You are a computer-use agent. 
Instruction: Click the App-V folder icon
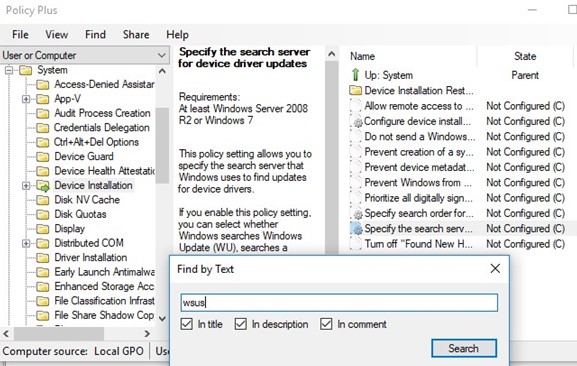[x=43, y=99]
